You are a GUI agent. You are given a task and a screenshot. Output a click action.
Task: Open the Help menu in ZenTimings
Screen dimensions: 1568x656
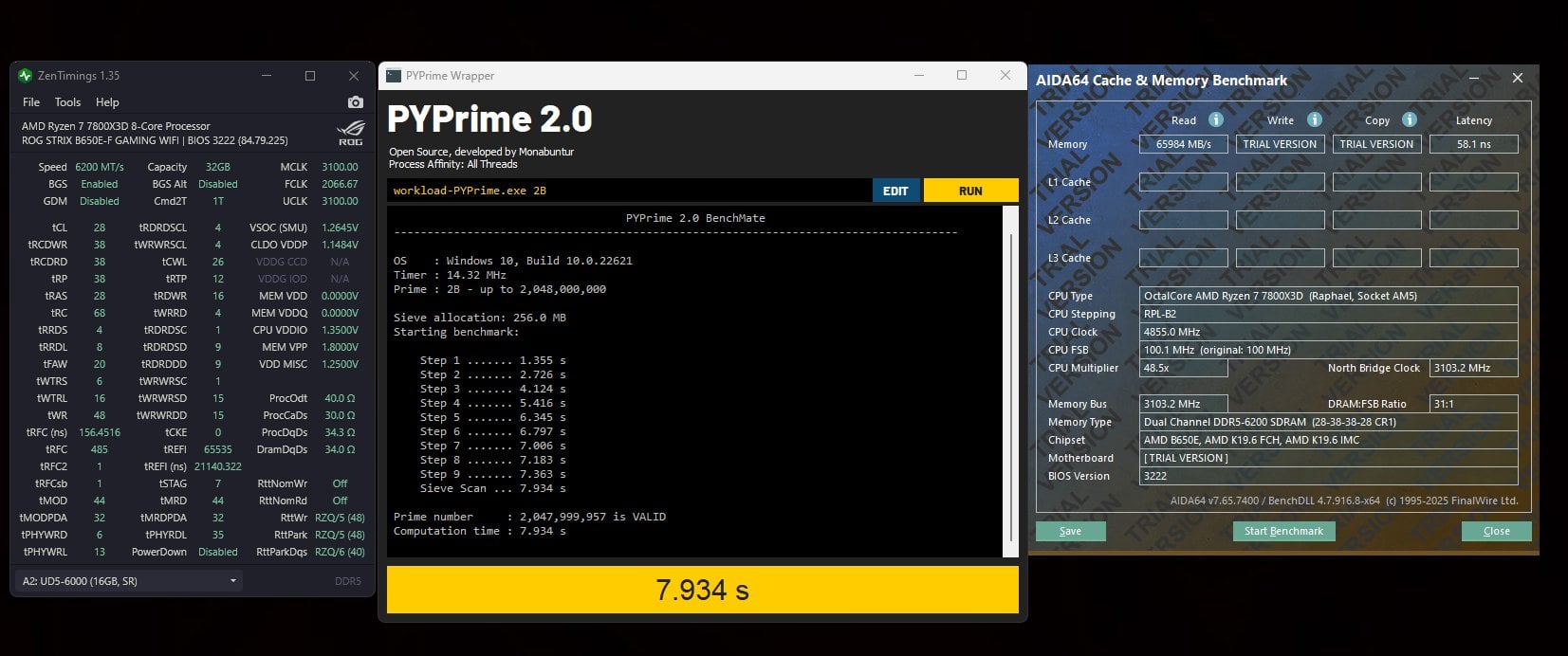[x=107, y=102]
